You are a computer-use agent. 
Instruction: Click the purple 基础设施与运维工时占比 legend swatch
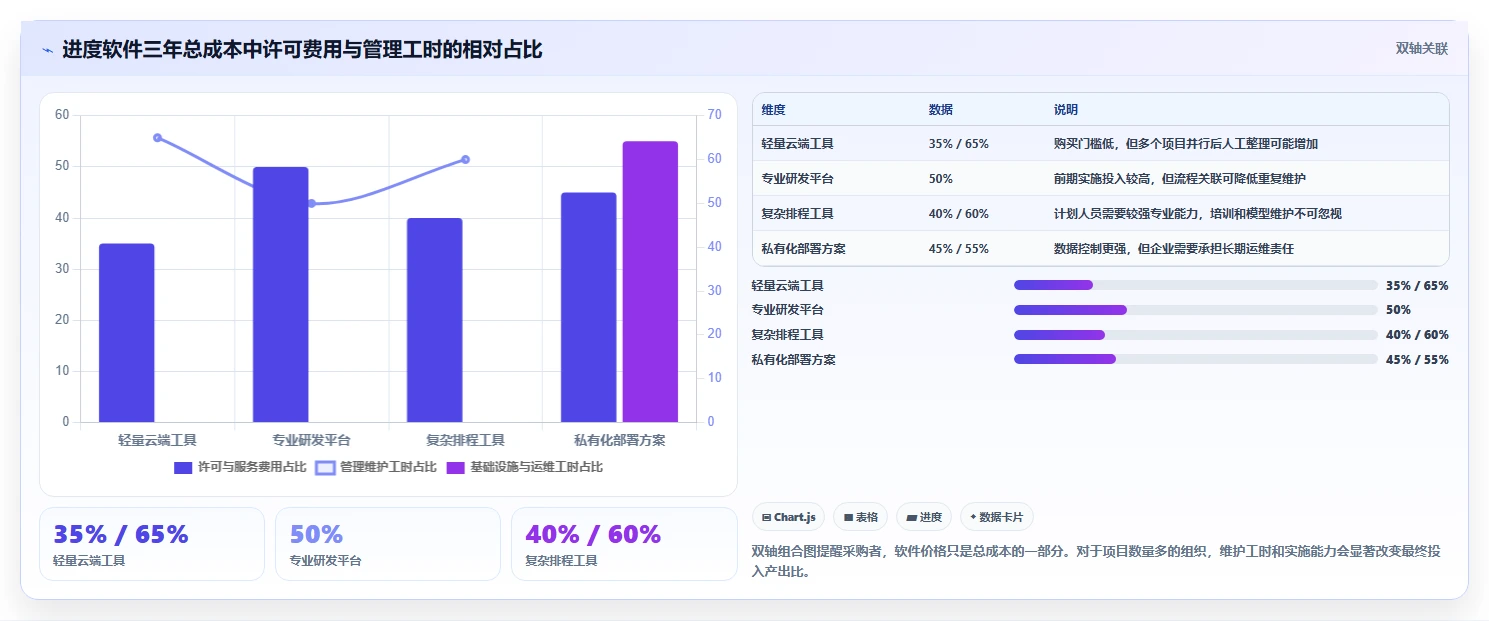click(x=455, y=467)
